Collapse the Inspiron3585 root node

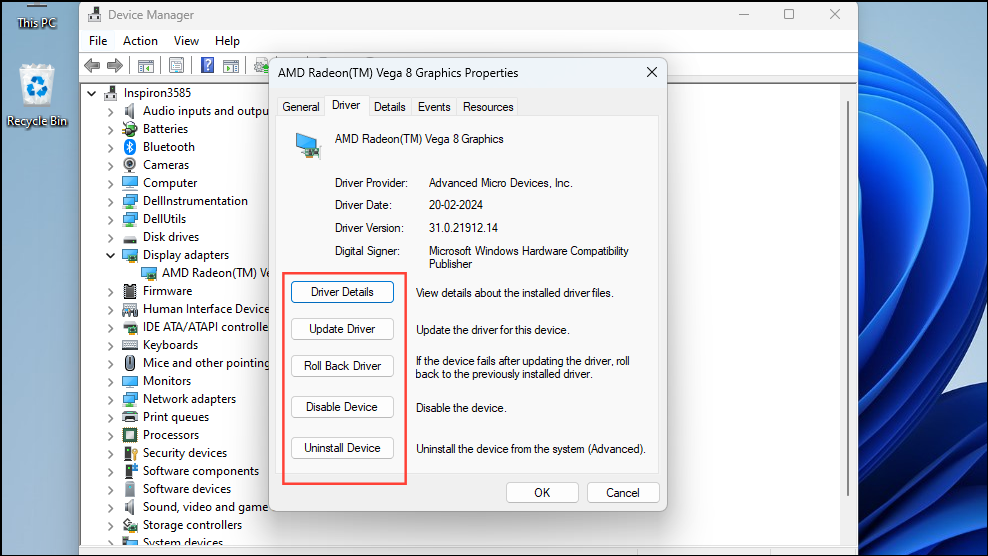pyautogui.click(x=91, y=93)
